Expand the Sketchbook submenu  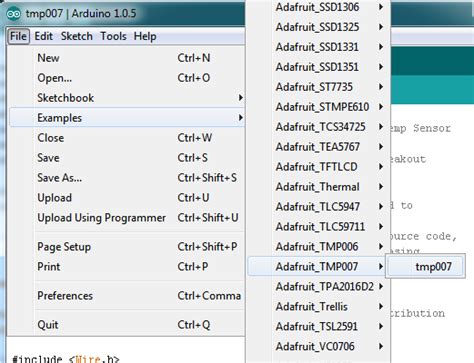[x=127, y=98]
